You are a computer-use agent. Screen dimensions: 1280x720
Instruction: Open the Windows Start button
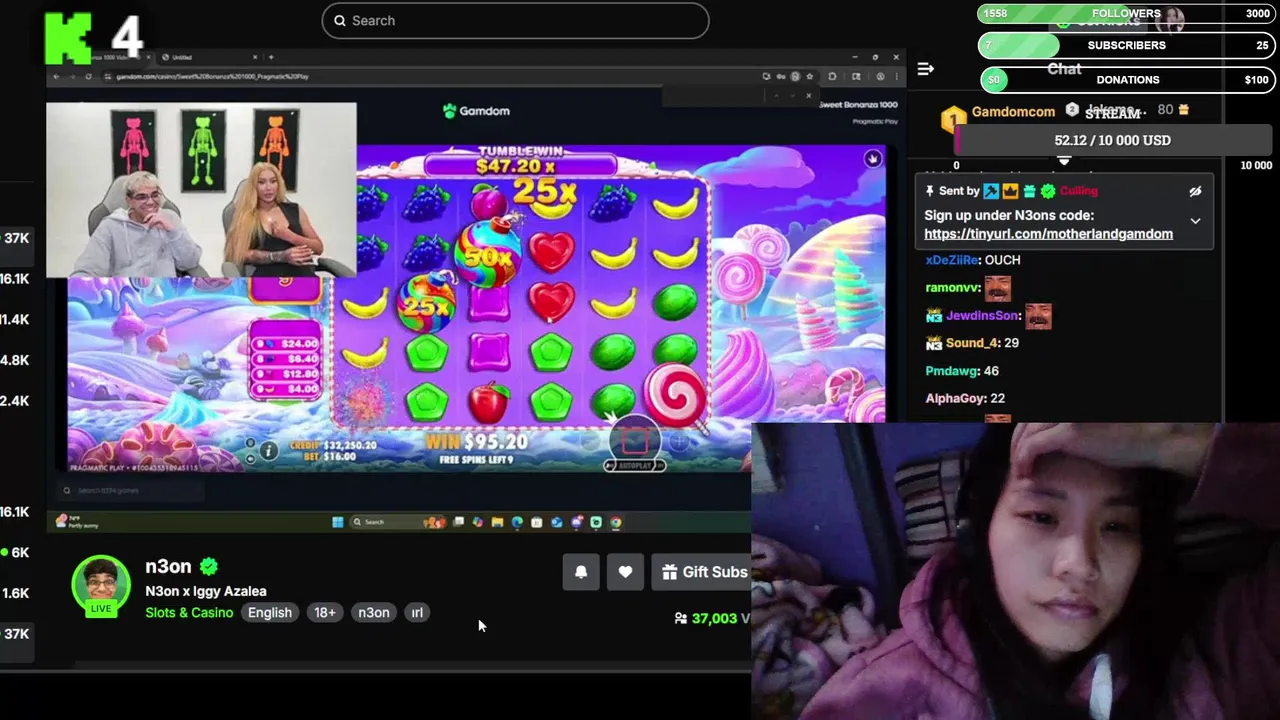338,522
